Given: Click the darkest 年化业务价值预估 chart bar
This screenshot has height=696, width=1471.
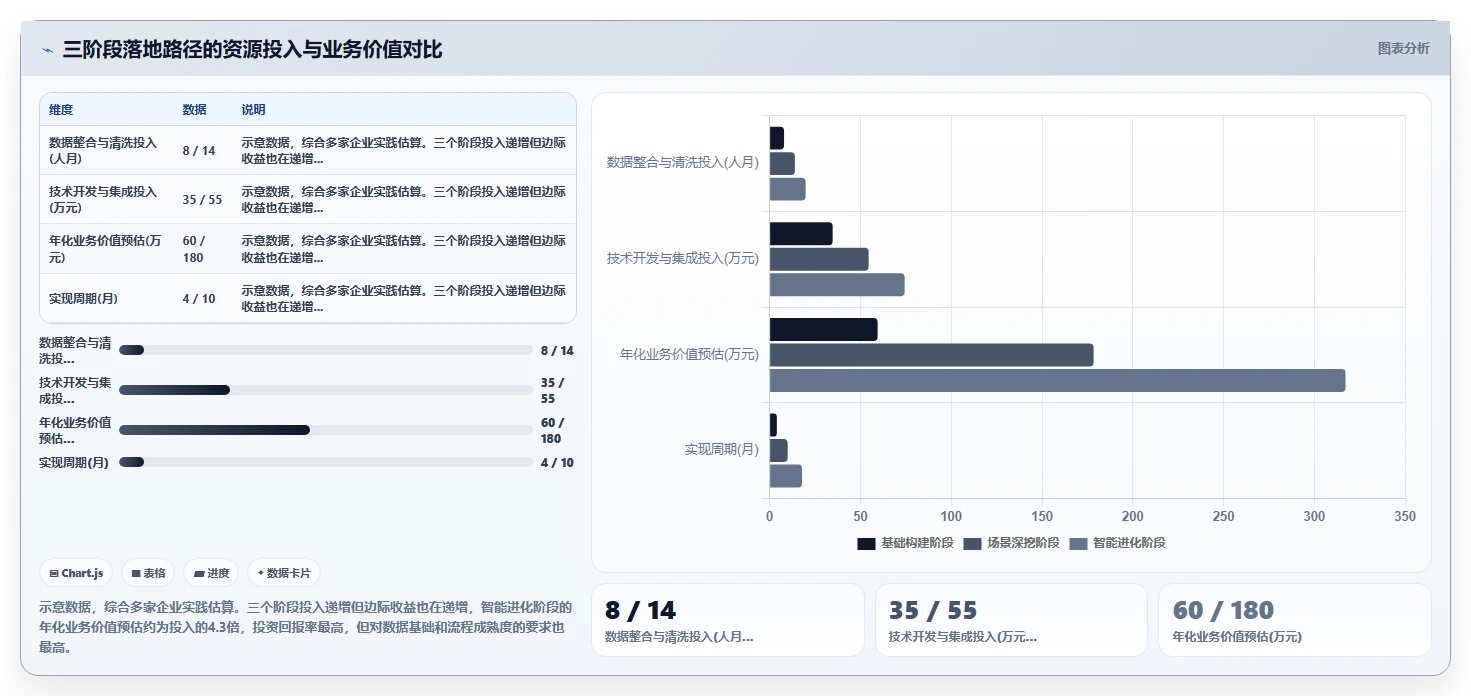Looking at the screenshot, I should [823, 329].
